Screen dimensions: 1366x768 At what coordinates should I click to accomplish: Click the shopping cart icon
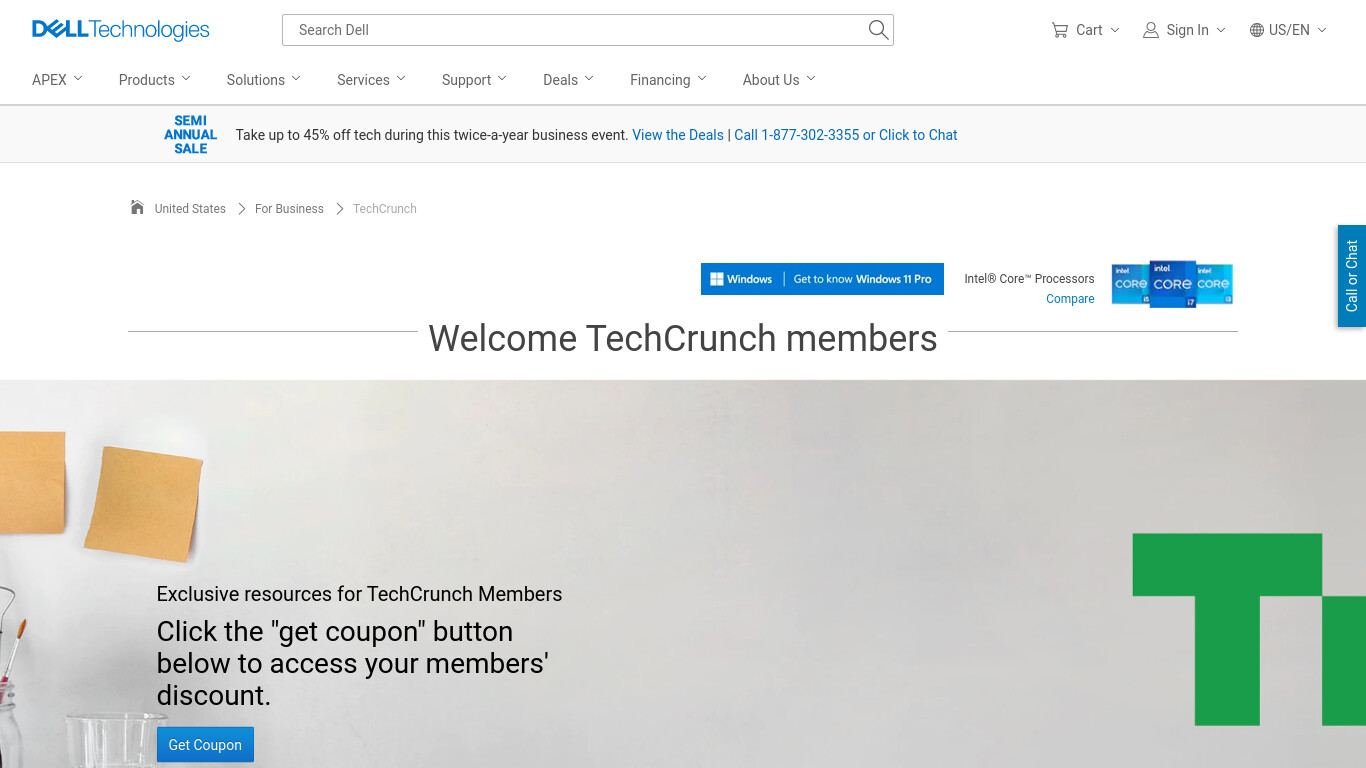(x=1060, y=30)
